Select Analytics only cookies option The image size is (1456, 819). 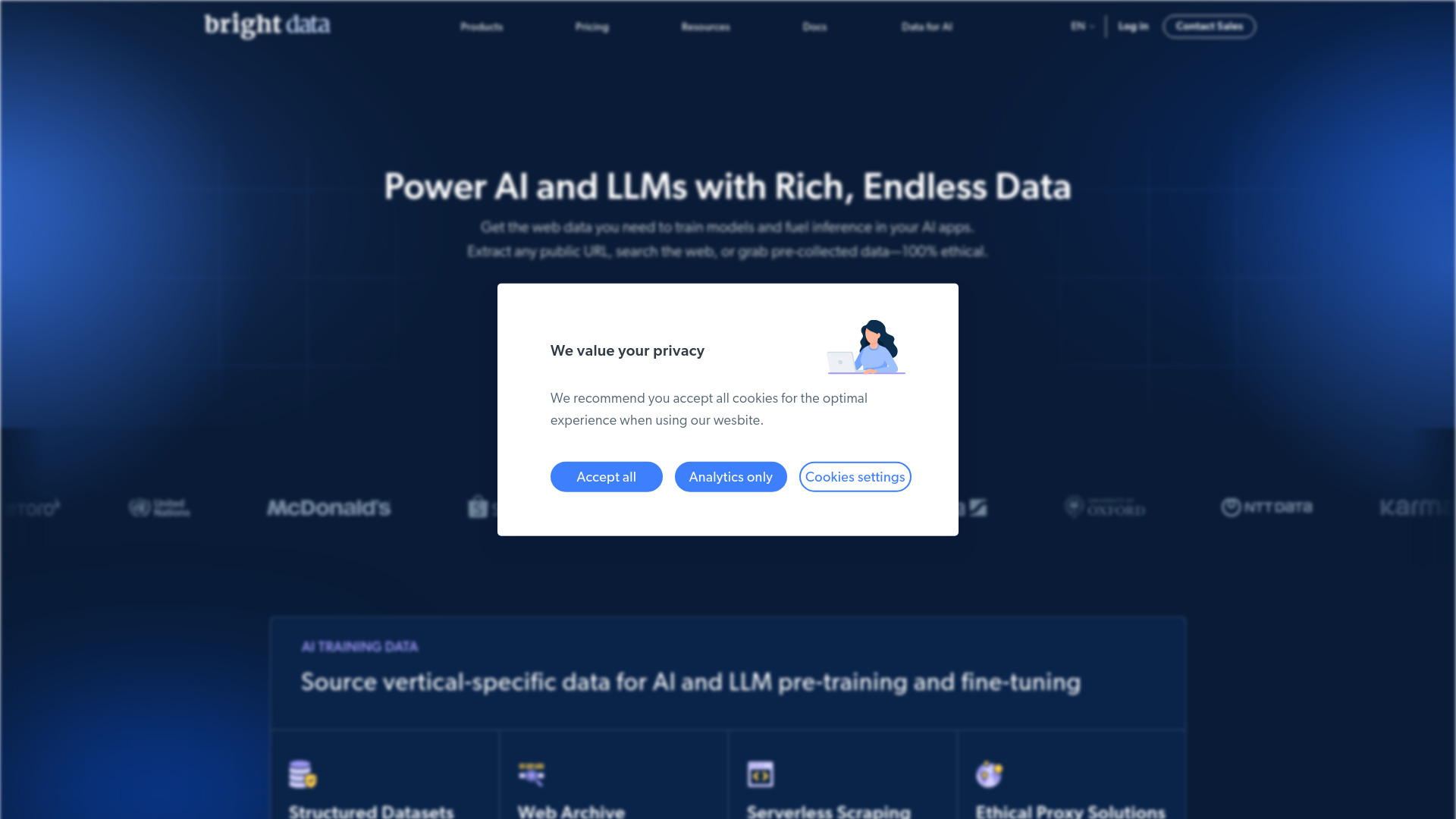coord(730,477)
